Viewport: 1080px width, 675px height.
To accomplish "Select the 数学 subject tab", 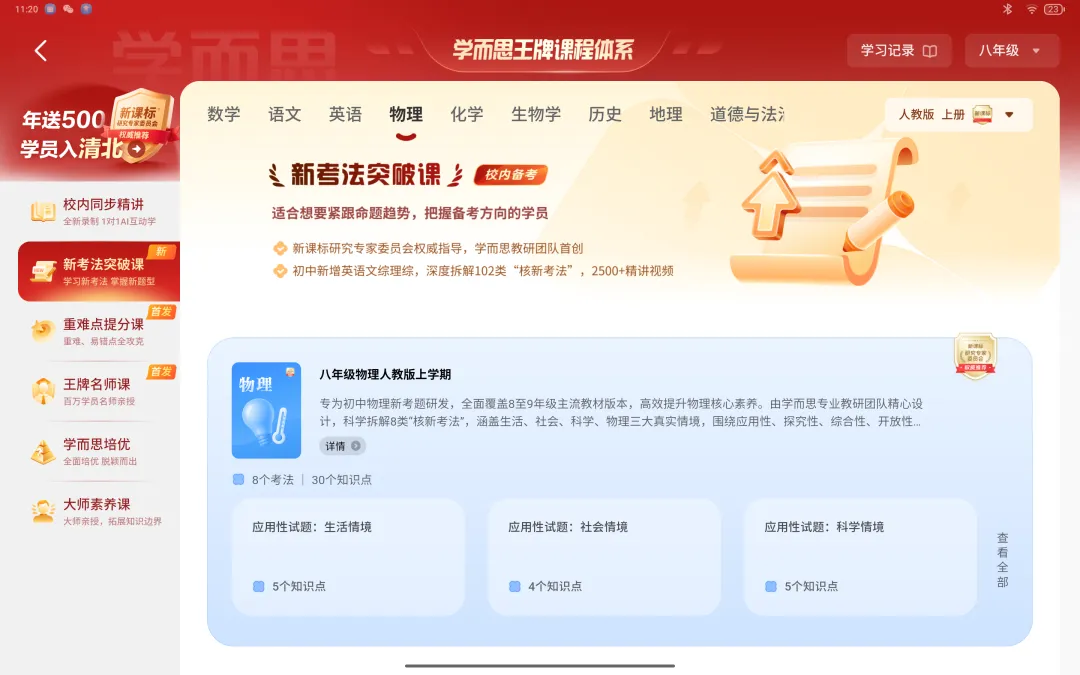I will pyautogui.click(x=224, y=114).
